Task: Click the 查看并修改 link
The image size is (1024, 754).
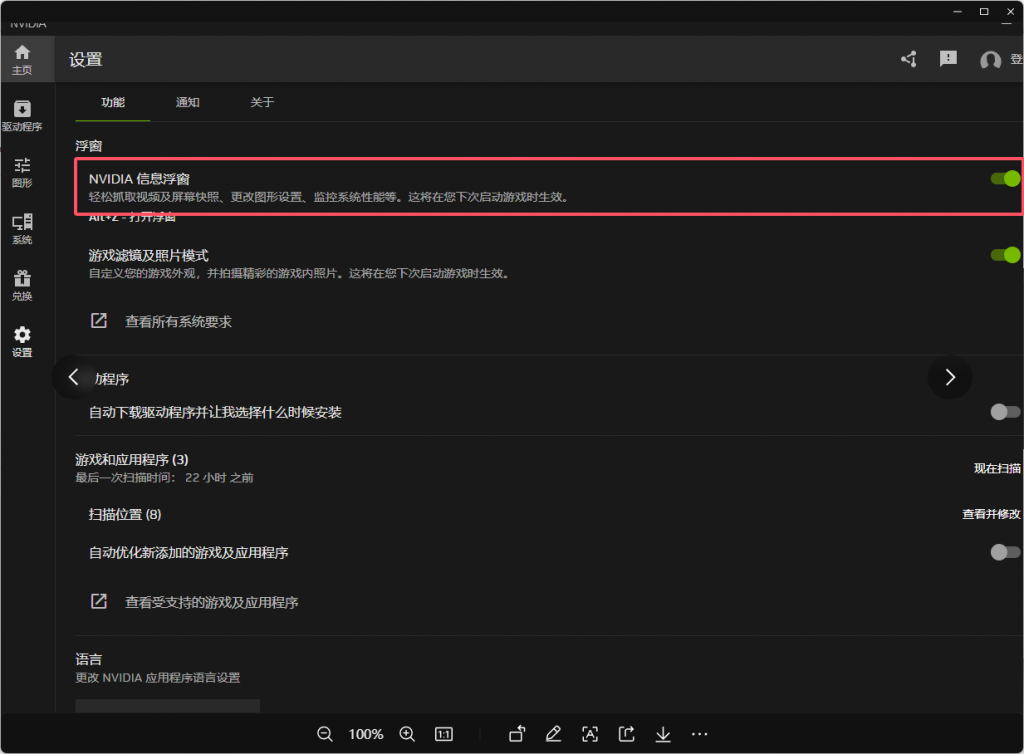Action: point(991,514)
